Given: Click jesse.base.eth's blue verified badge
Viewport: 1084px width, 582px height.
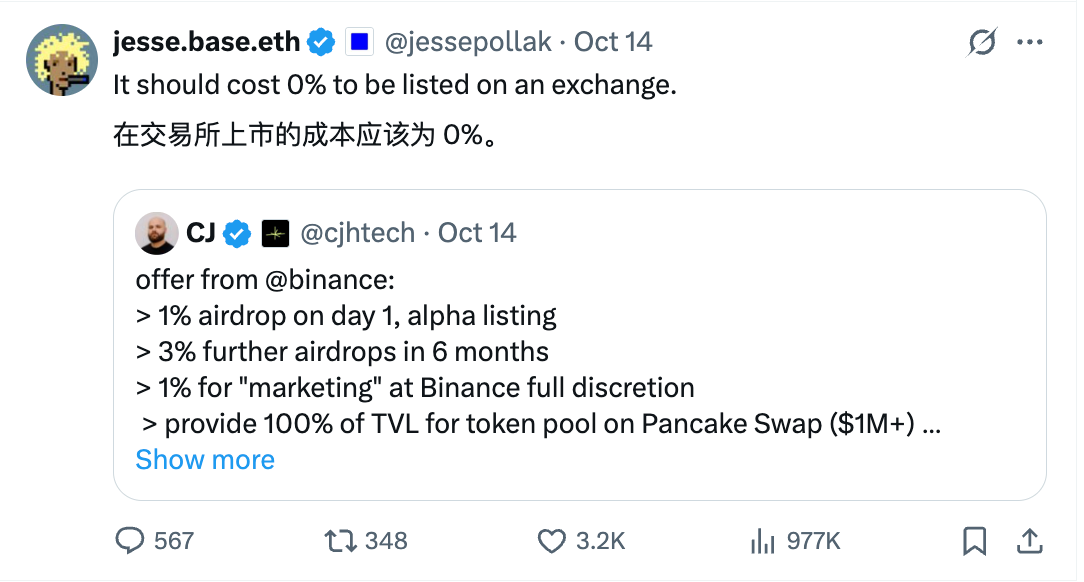Looking at the screenshot, I should (x=321, y=42).
